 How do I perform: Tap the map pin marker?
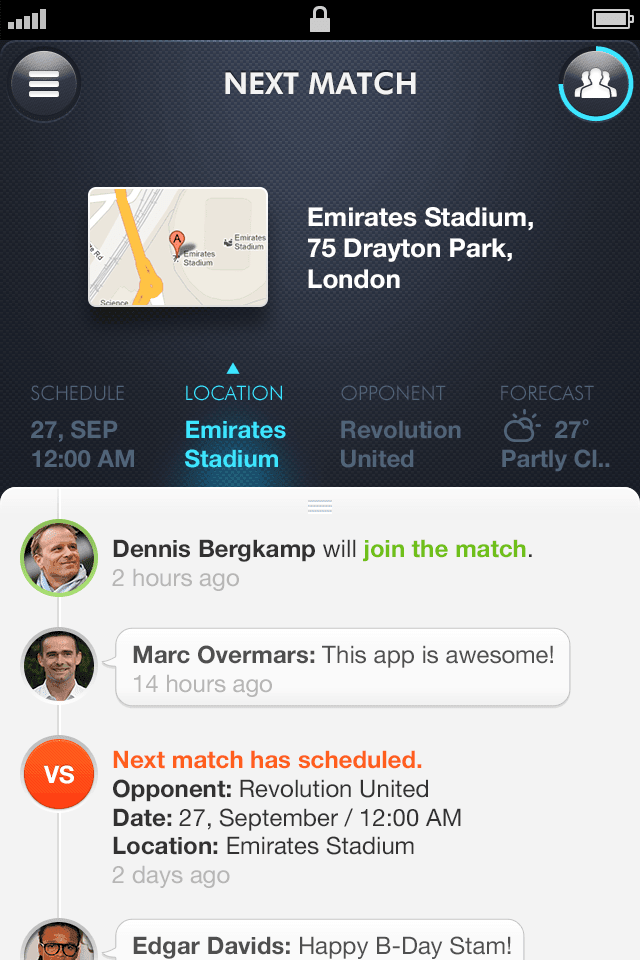(x=177, y=240)
